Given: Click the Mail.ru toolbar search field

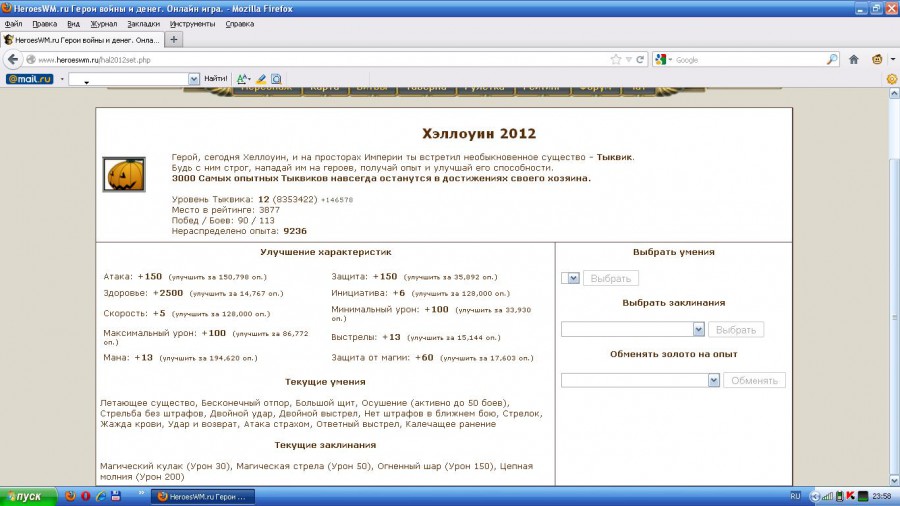Looking at the screenshot, I should [129, 79].
